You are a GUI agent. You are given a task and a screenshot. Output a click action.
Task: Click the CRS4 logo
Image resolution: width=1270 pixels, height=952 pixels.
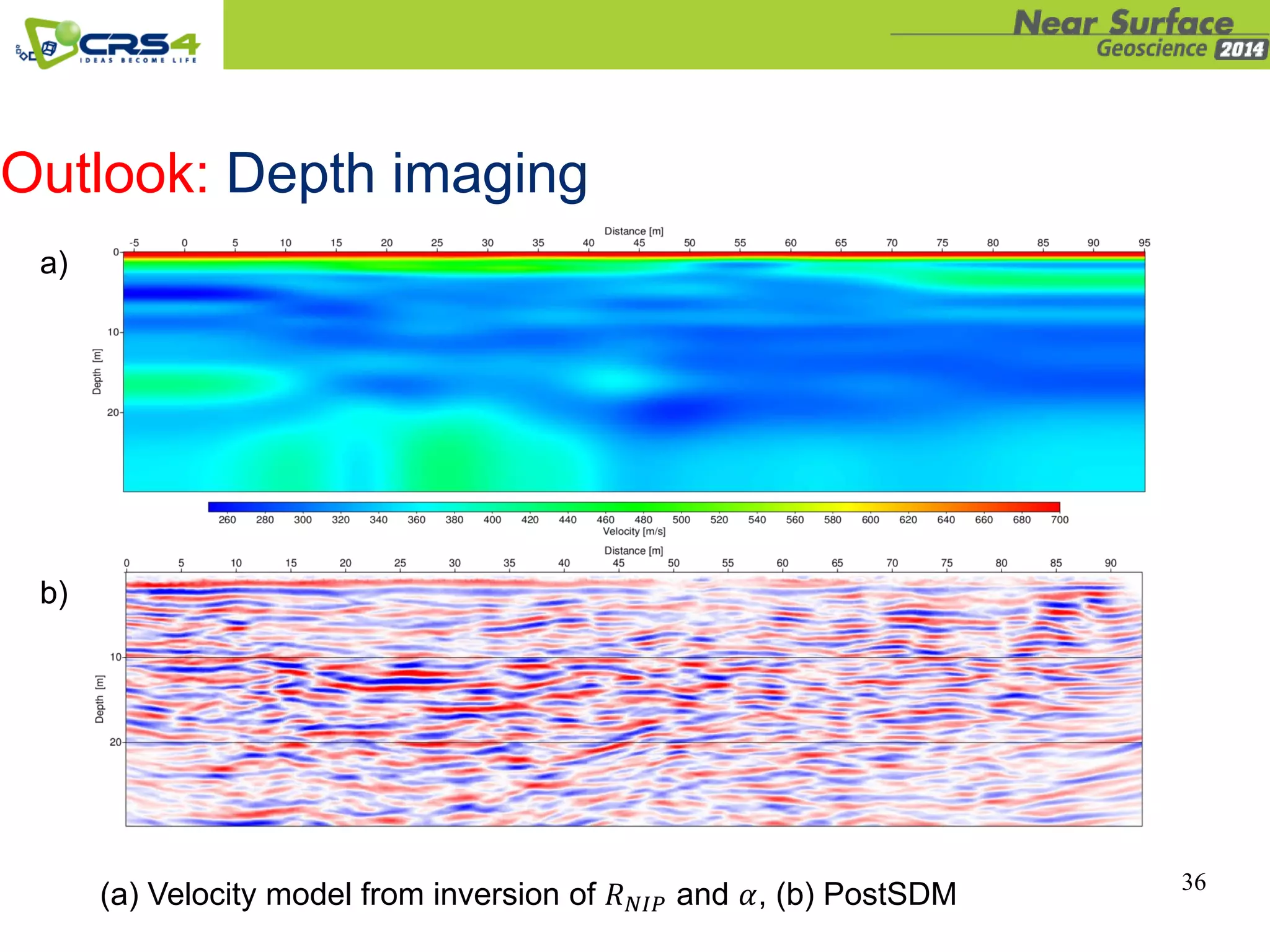coord(107,43)
